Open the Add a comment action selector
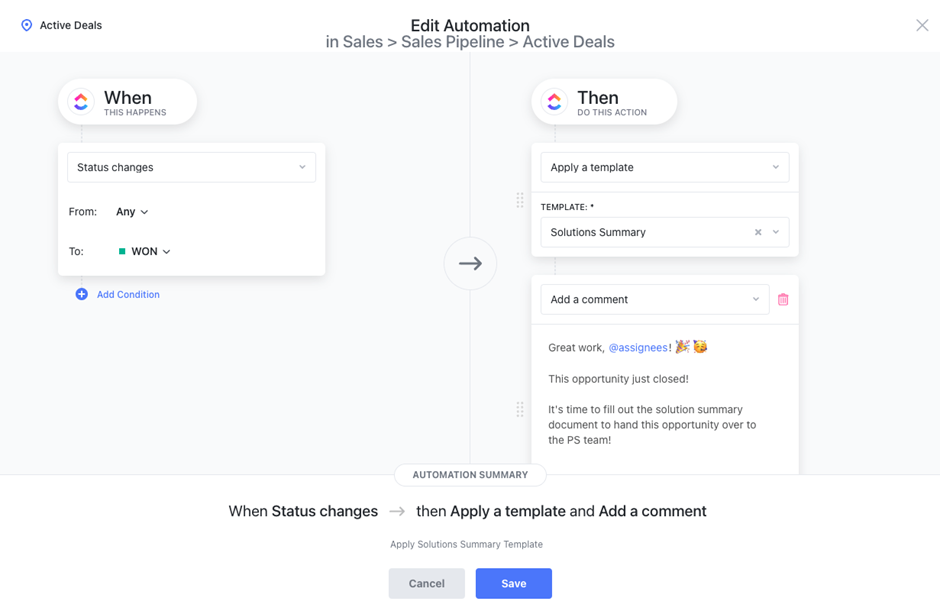The image size is (940, 611). click(x=654, y=299)
